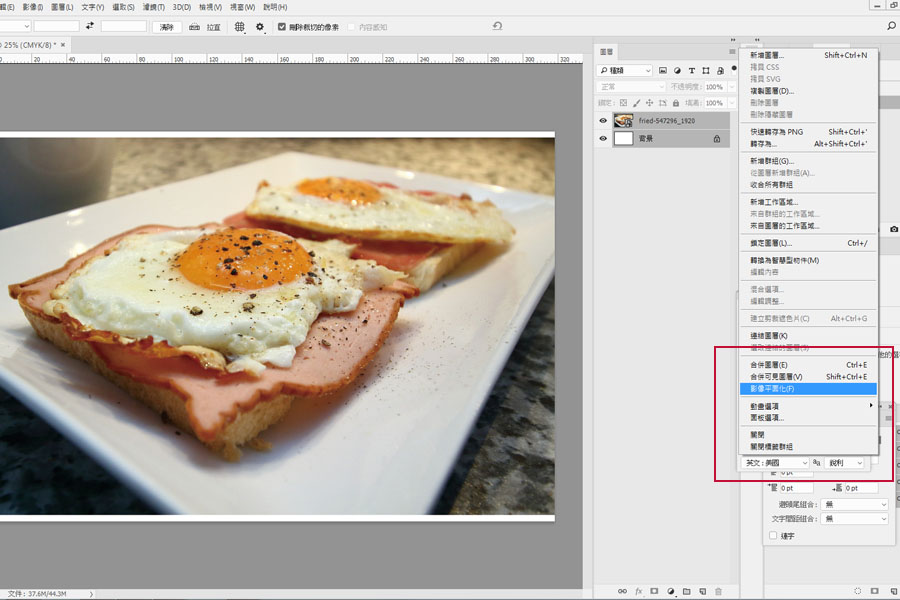Screen dimensions: 900x600
Task: Filter layers by type layer T icon
Action: 692,70
